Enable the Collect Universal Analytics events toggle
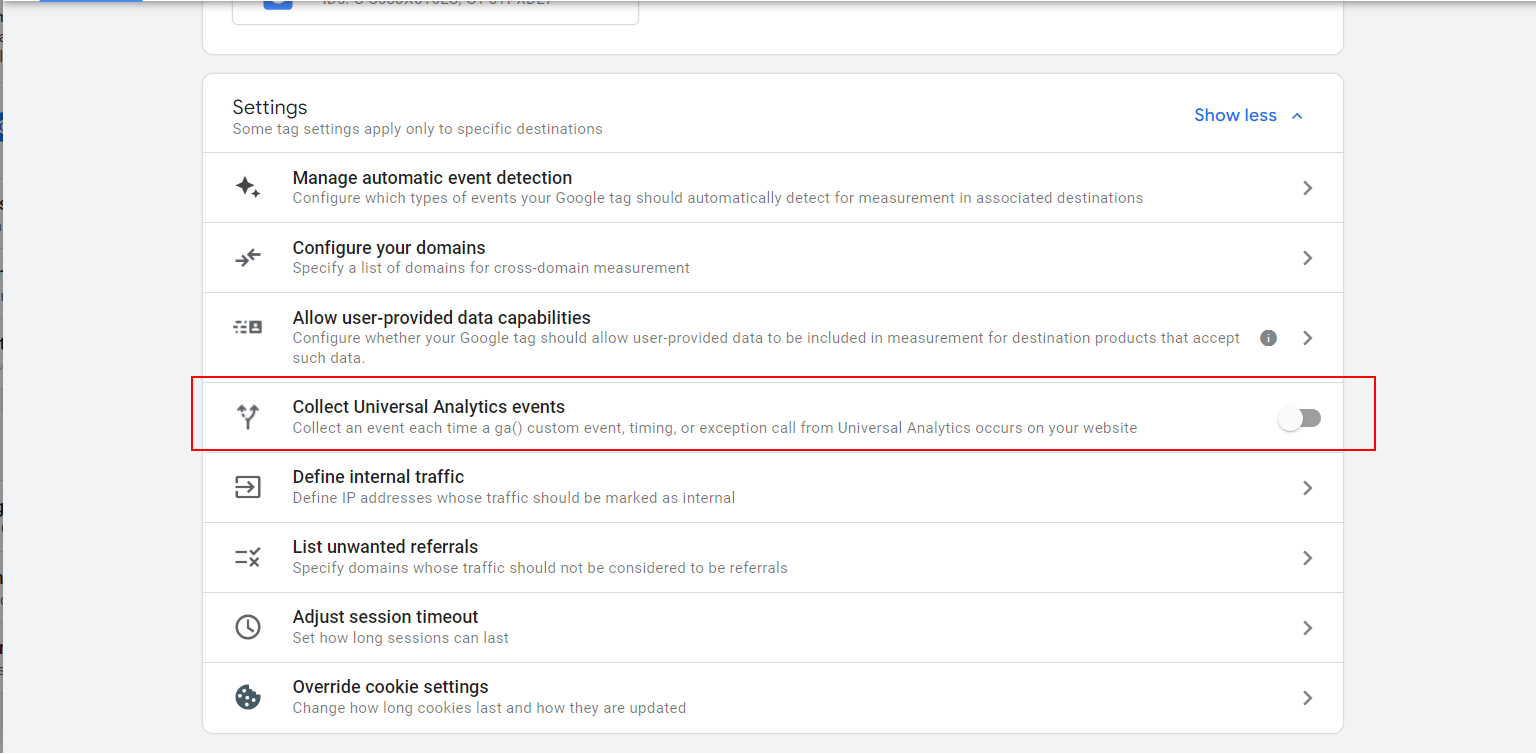 click(x=1300, y=418)
